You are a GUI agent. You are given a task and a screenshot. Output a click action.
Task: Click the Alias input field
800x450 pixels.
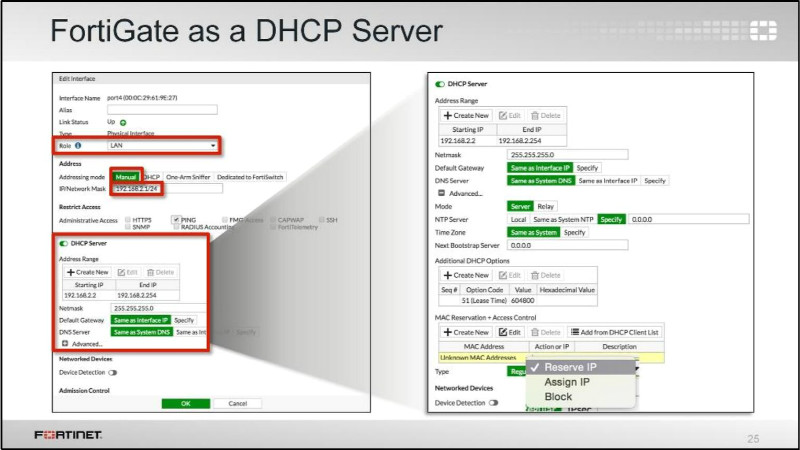(162, 110)
